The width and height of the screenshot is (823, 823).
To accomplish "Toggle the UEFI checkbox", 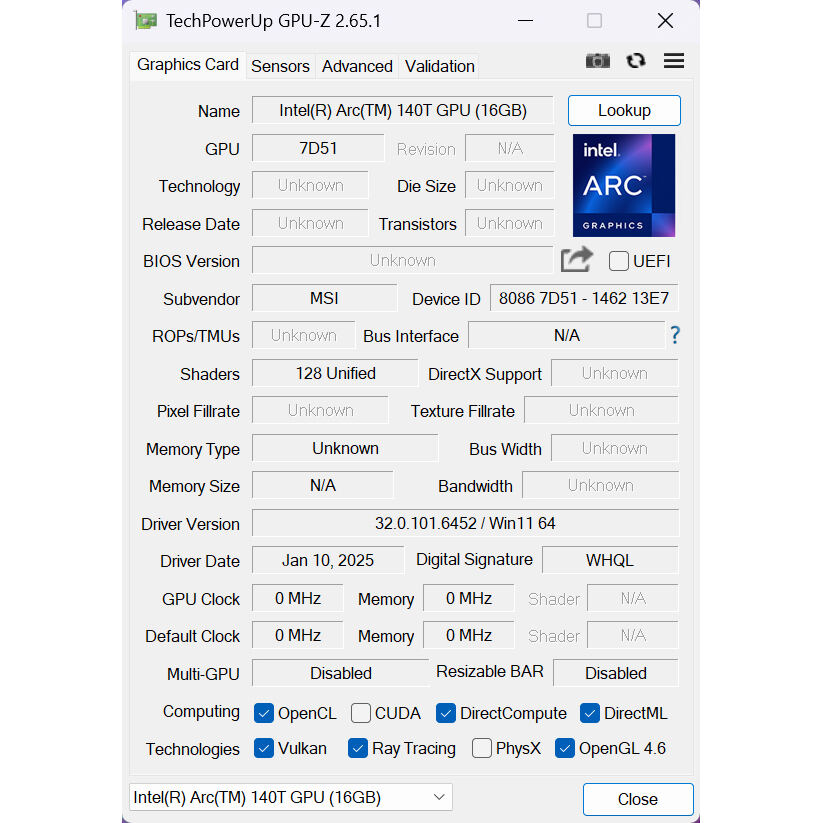I will point(618,261).
